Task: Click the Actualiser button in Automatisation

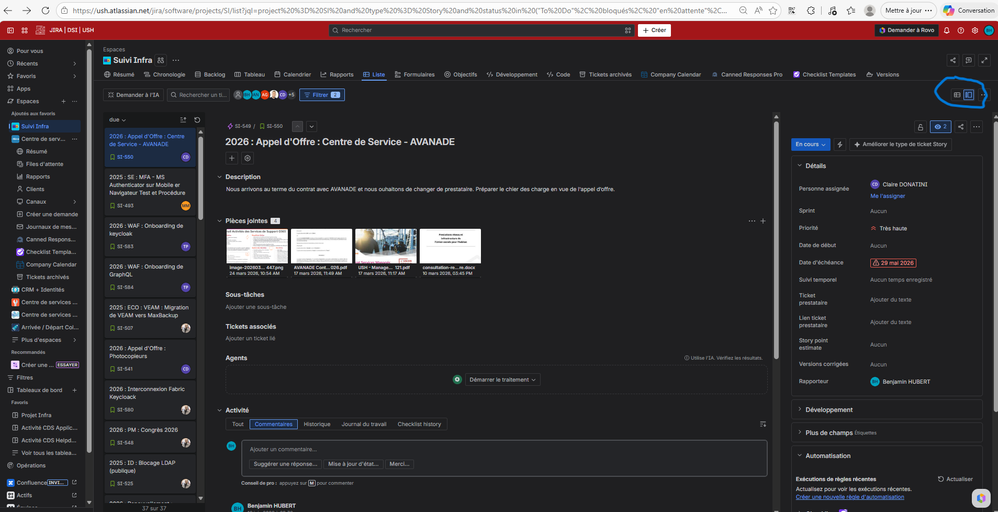Action: click(955, 479)
